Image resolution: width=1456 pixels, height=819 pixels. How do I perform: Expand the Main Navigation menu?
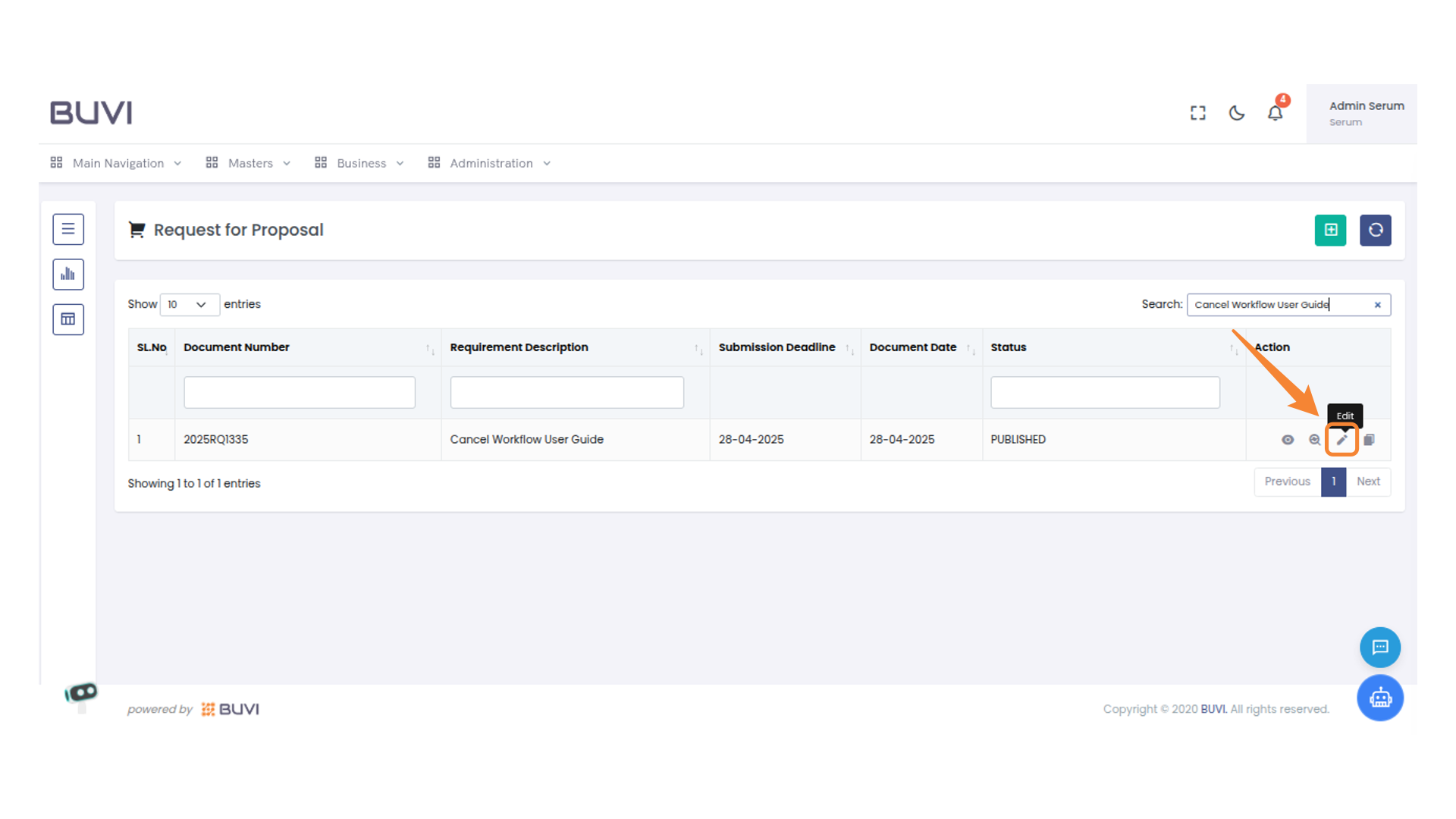pyautogui.click(x=117, y=163)
